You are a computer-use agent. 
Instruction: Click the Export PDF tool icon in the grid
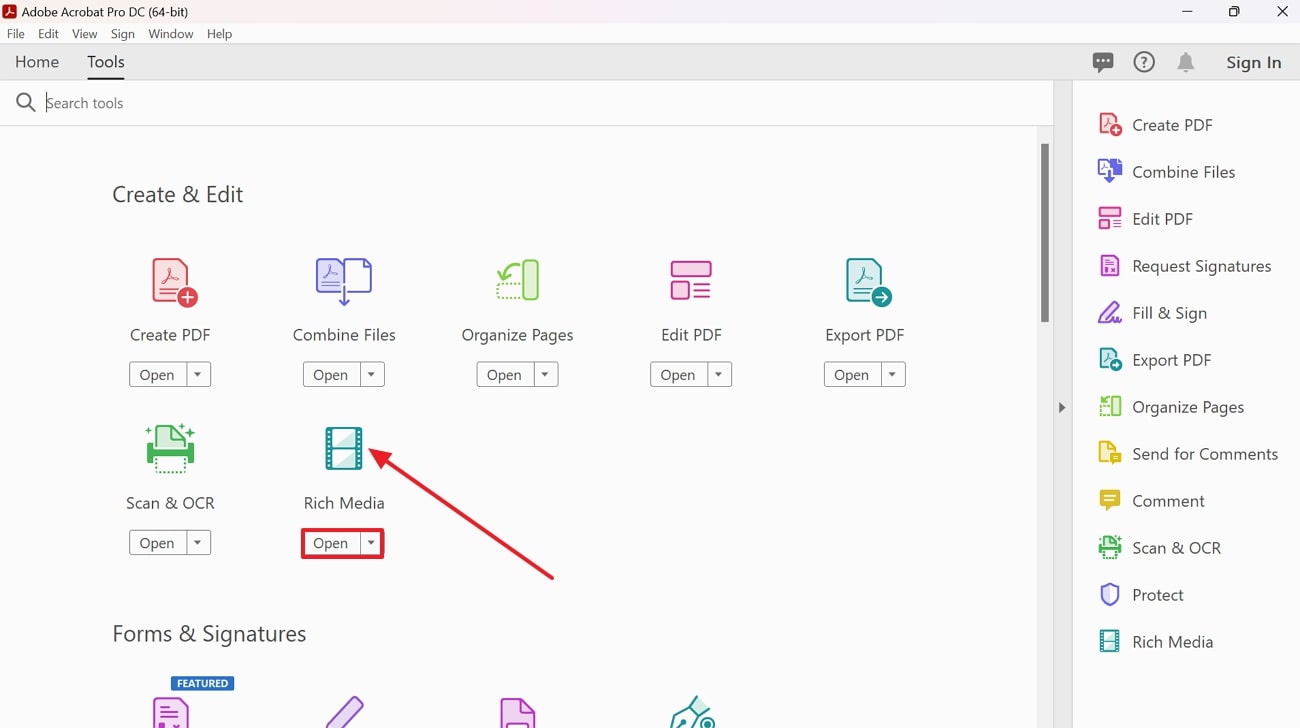[867, 282]
